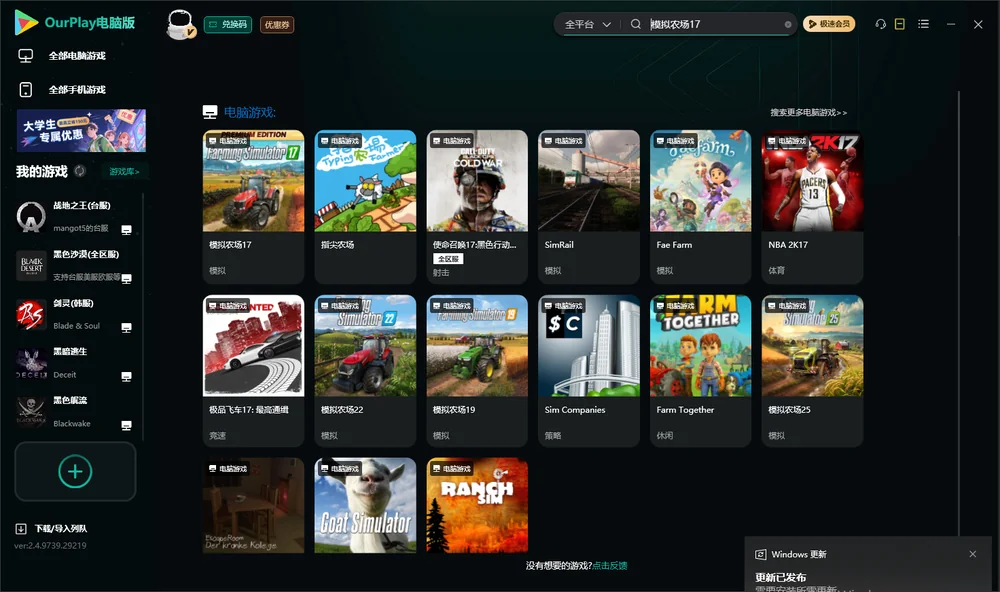Viewport: 1000px width, 592px height.
Task: Click the download queue arrow icon
Action: 21,529
